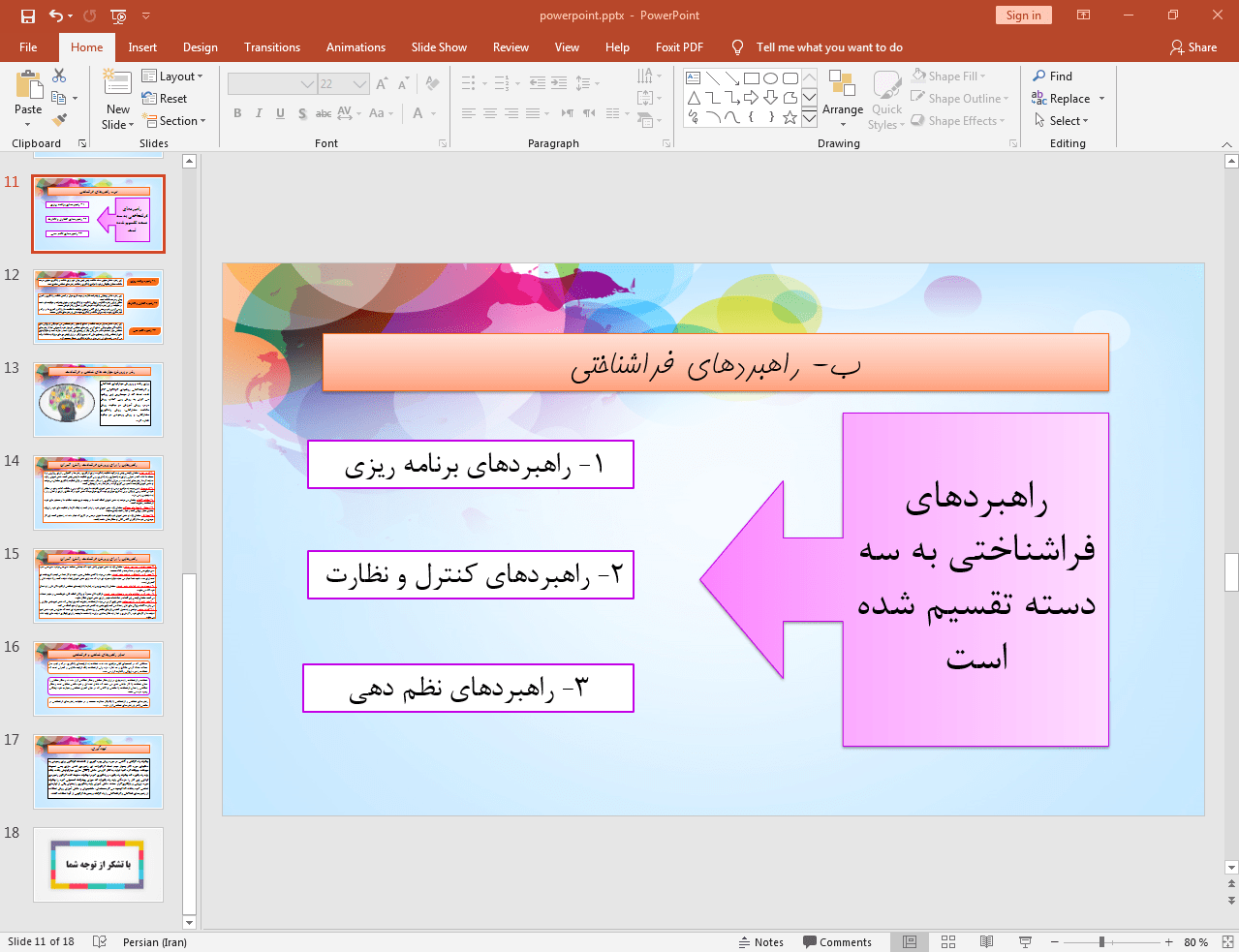Switch to the Design tab
This screenshot has height=952, width=1239.
tap(201, 46)
